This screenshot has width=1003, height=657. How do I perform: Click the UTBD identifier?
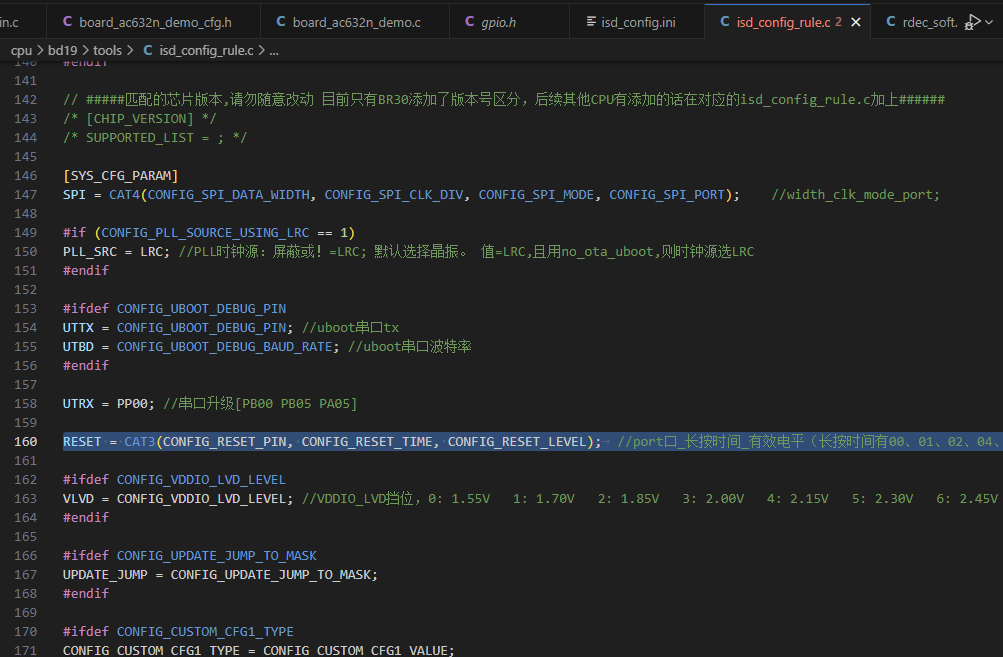[78, 347]
